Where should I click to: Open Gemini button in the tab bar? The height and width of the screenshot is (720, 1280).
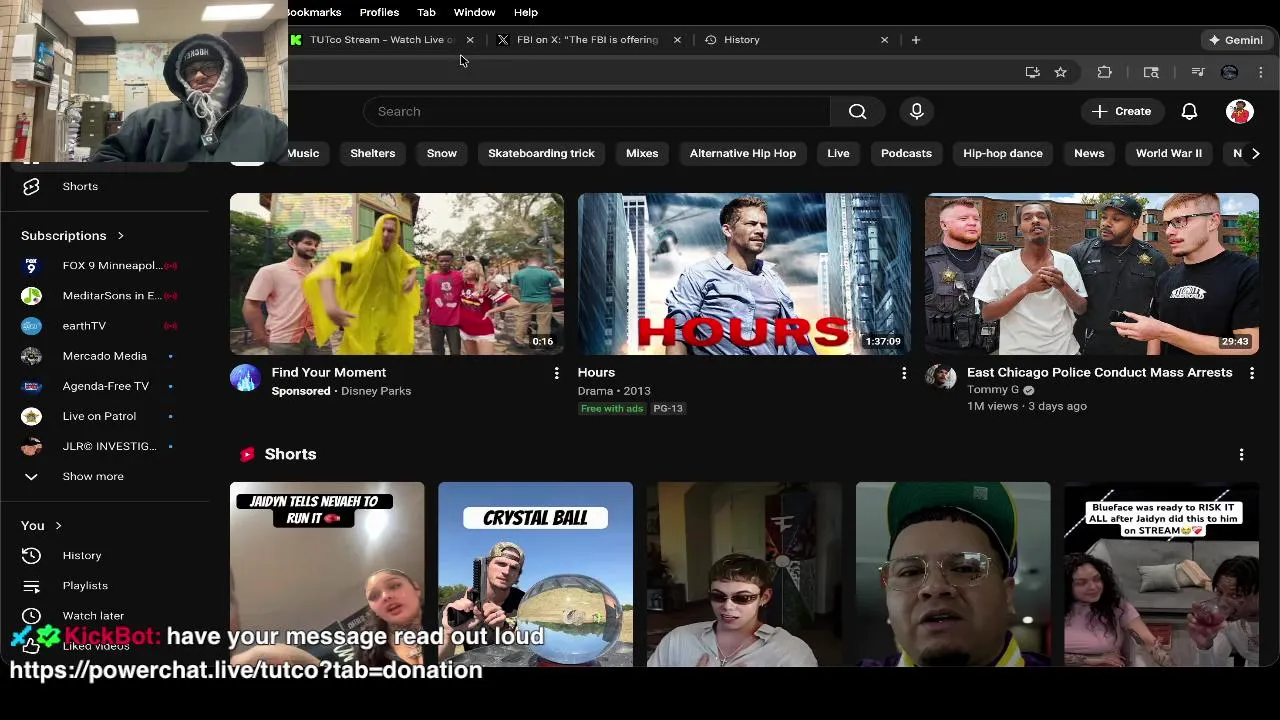pos(1236,40)
